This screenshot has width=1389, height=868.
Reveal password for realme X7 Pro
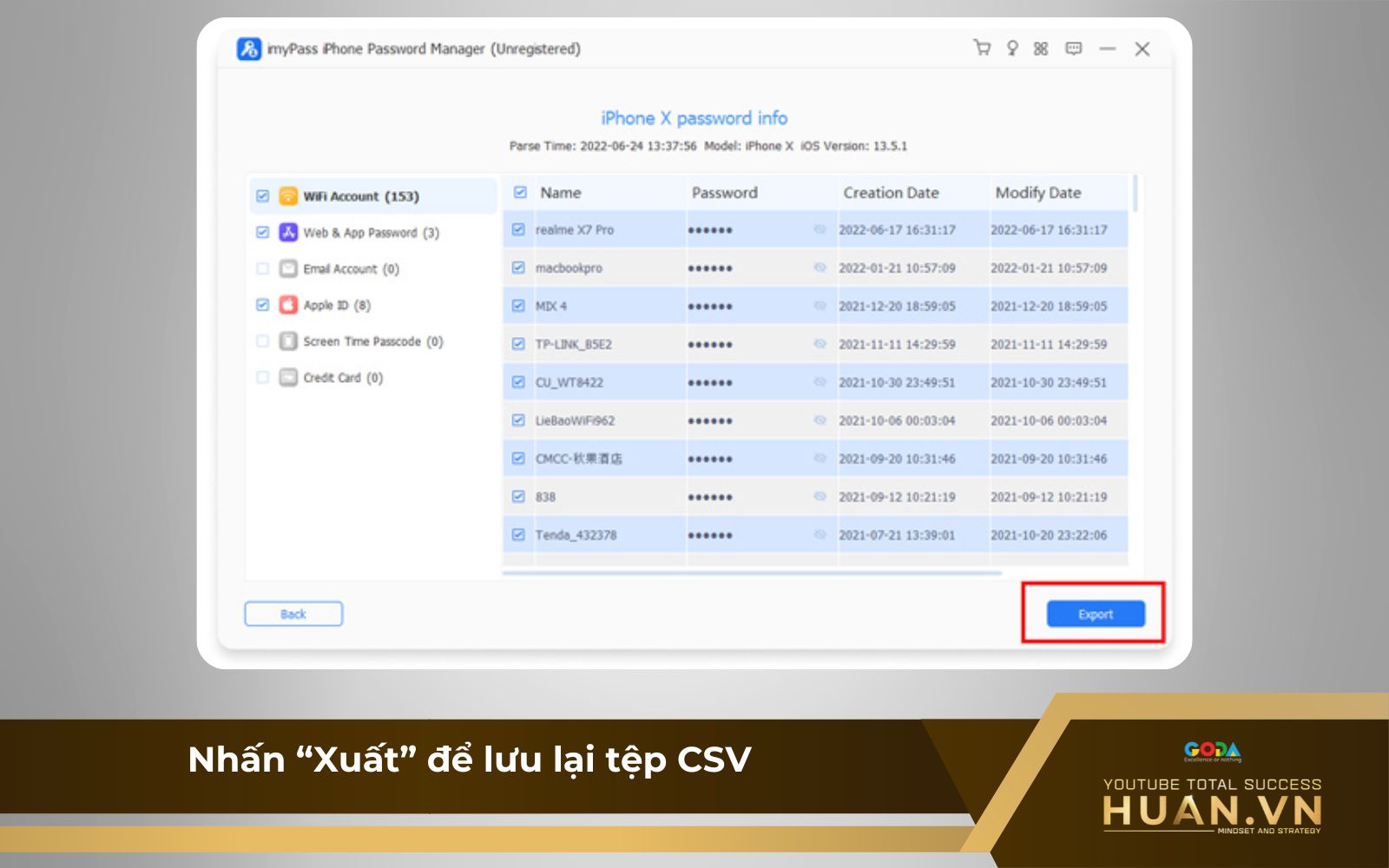click(x=820, y=230)
